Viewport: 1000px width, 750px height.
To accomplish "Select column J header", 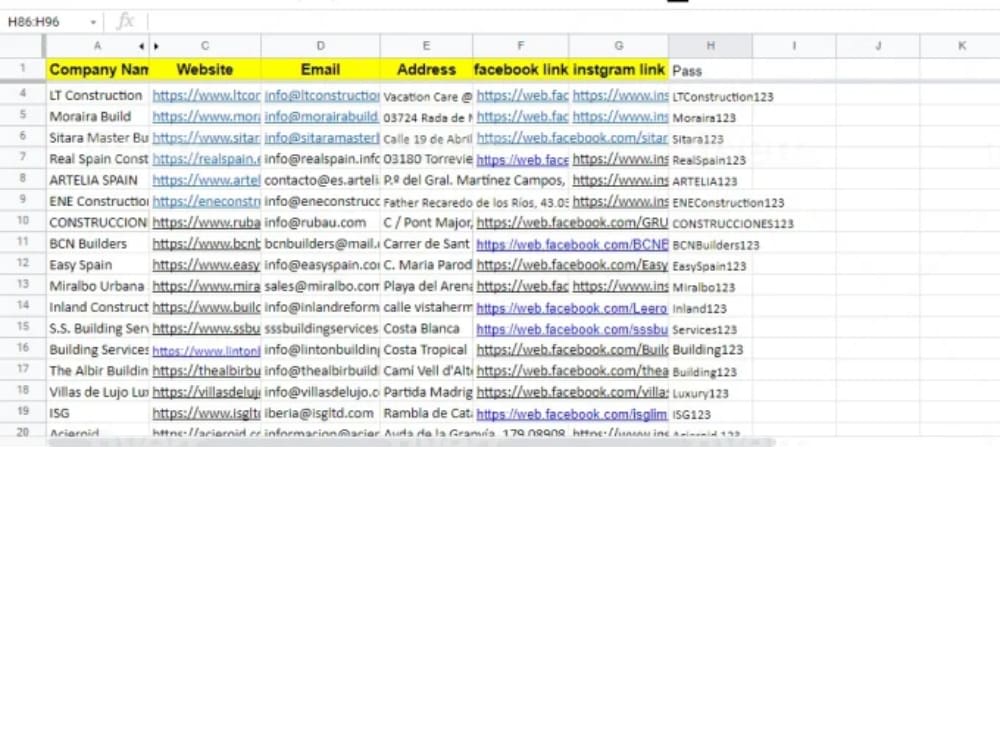I will coord(878,46).
